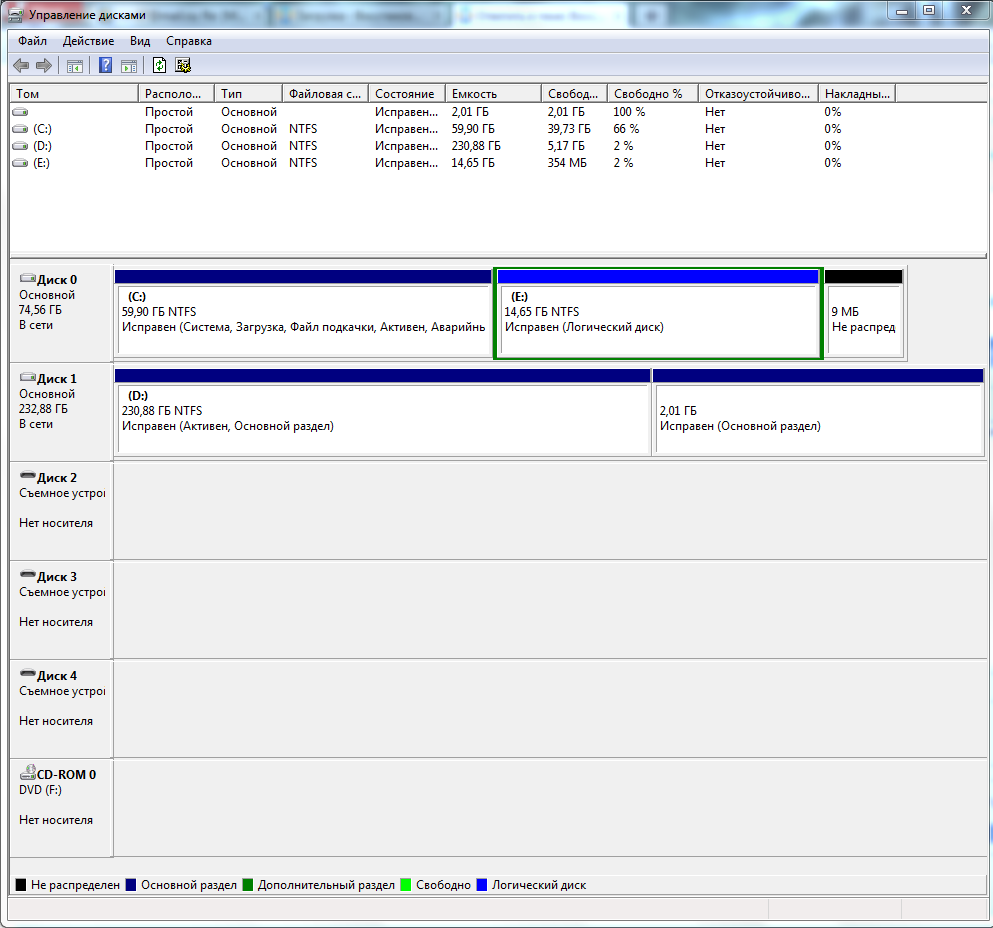Click Нет носителя text under Диск 4
The width and height of the screenshot is (993, 928).
click(x=56, y=721)
